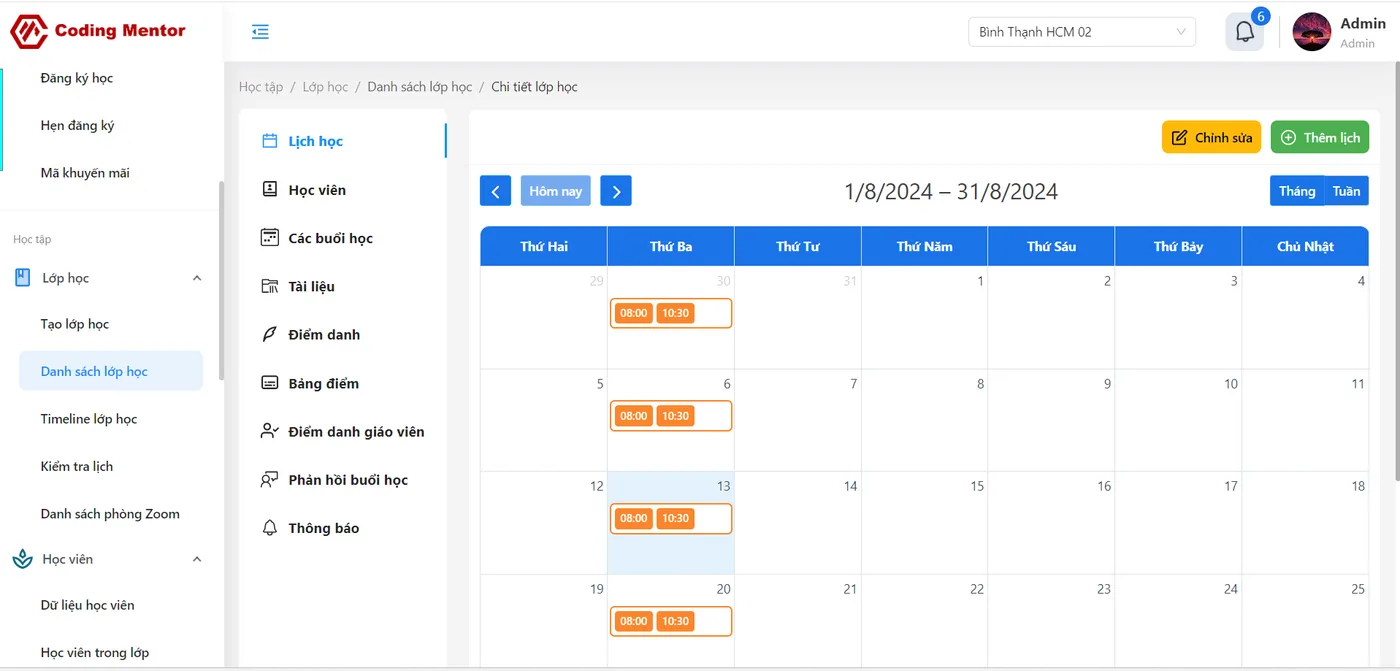Click the feedback icon beside Phản hồi buổi học
Screen dimensions: 1400x671
coord(269,479)
